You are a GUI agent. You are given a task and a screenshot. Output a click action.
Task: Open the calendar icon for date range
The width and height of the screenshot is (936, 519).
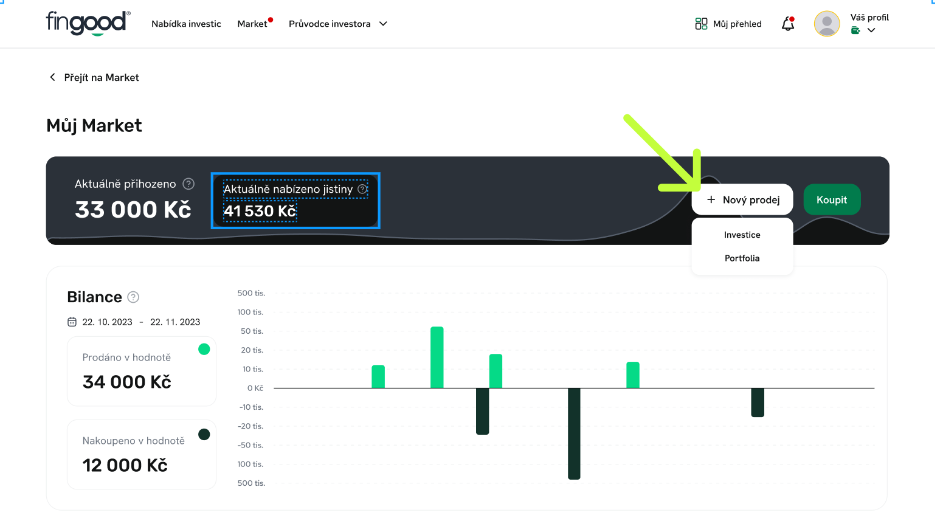coord(72,322)
